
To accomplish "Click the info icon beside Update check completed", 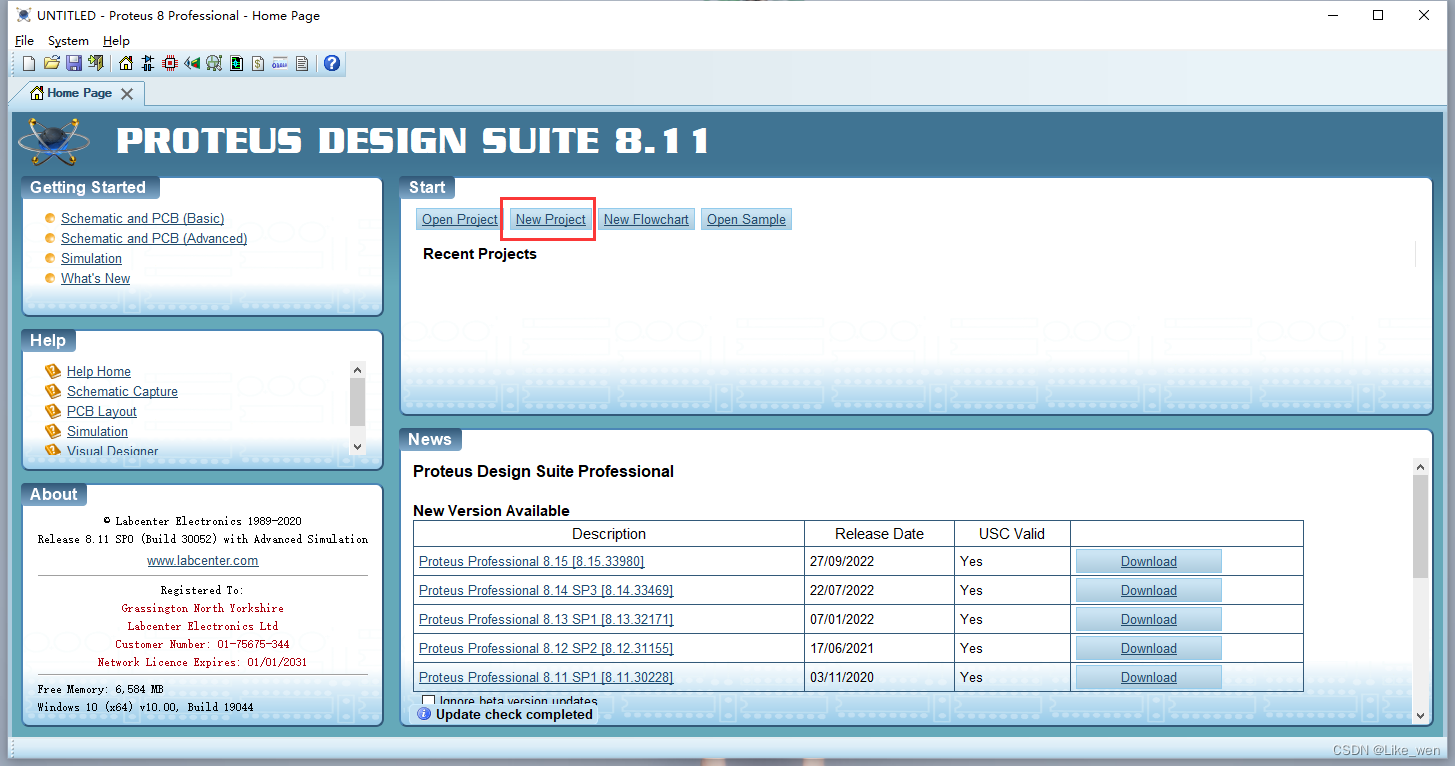I will [424, 714].
